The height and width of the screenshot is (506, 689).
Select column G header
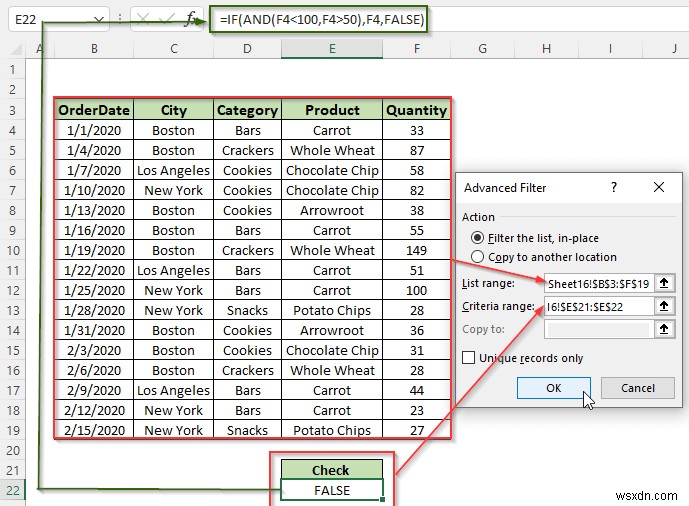click(482, 49)
